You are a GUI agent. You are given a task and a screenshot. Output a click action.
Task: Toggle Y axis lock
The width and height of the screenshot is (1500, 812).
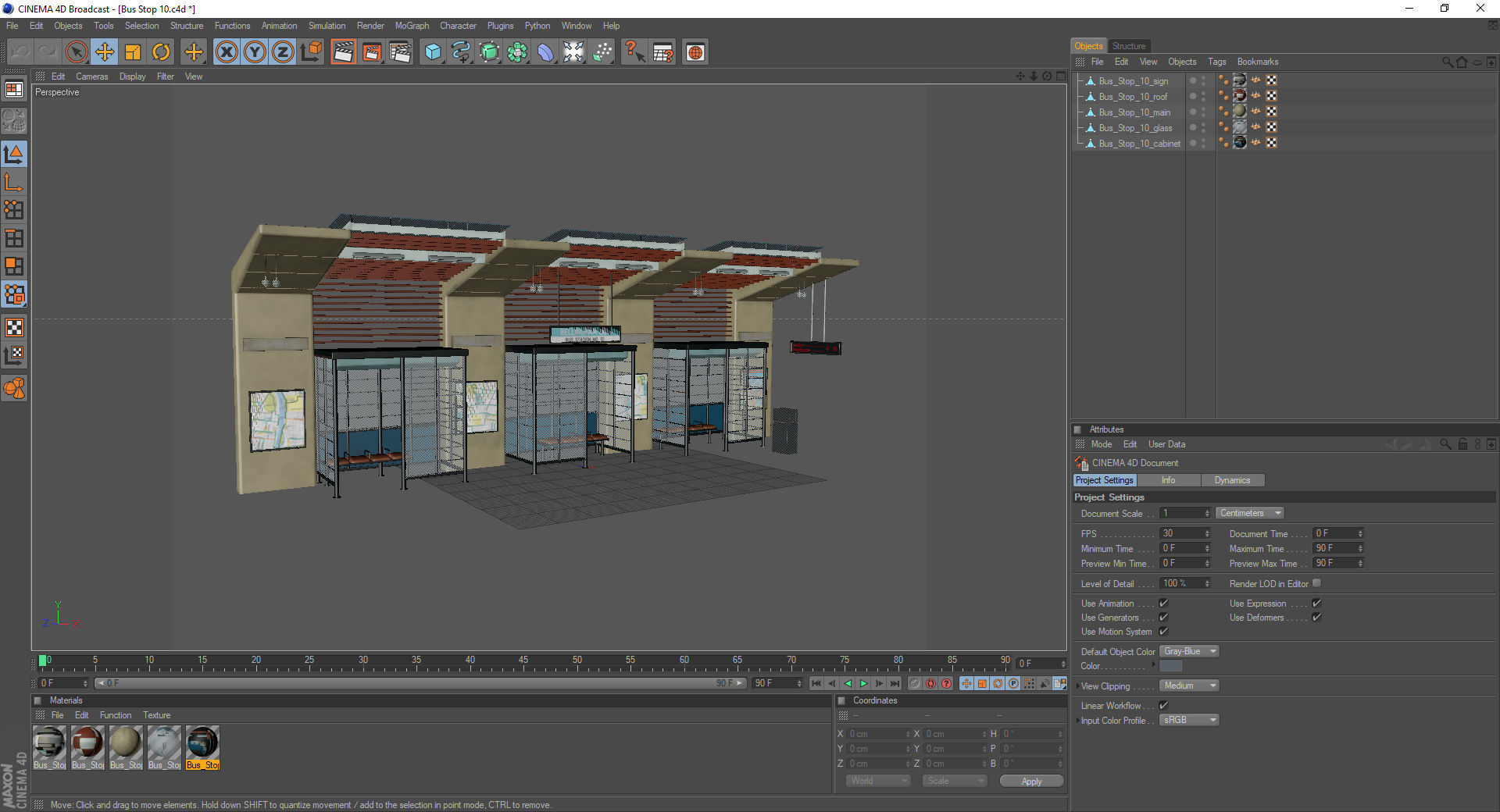tap(255, 52)
